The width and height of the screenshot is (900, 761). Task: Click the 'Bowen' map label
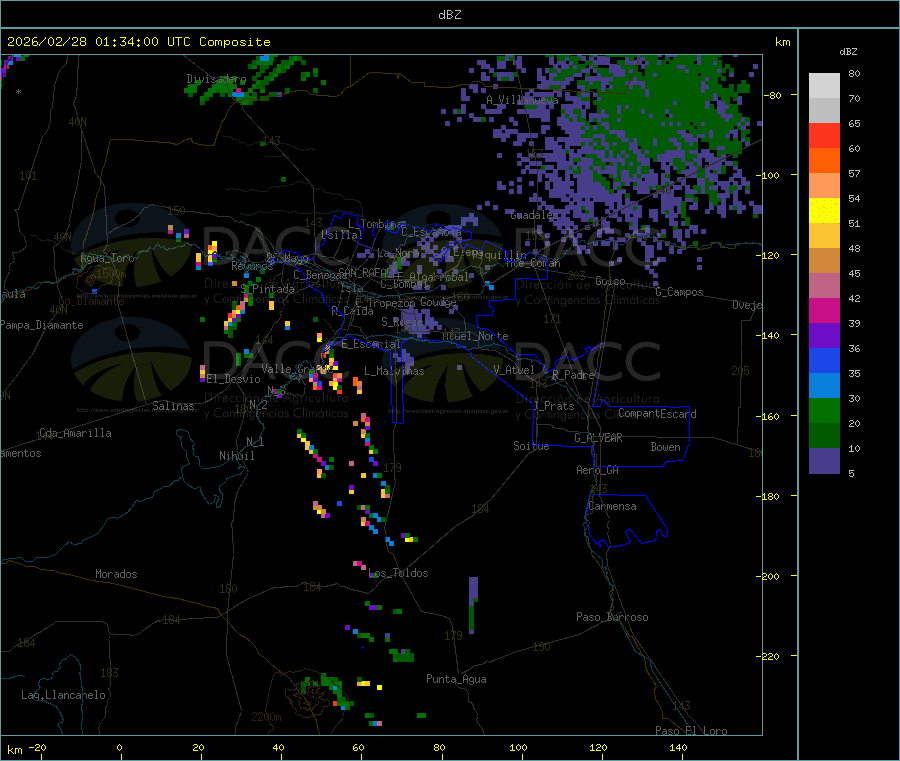coord(665,447)
